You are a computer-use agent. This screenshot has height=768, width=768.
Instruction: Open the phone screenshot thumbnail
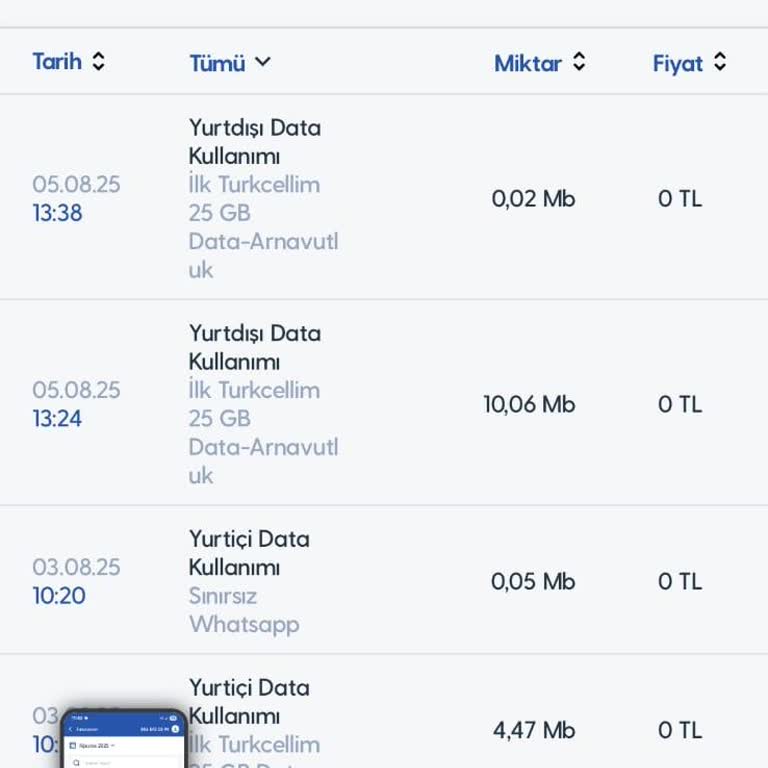tap(124, 740)
